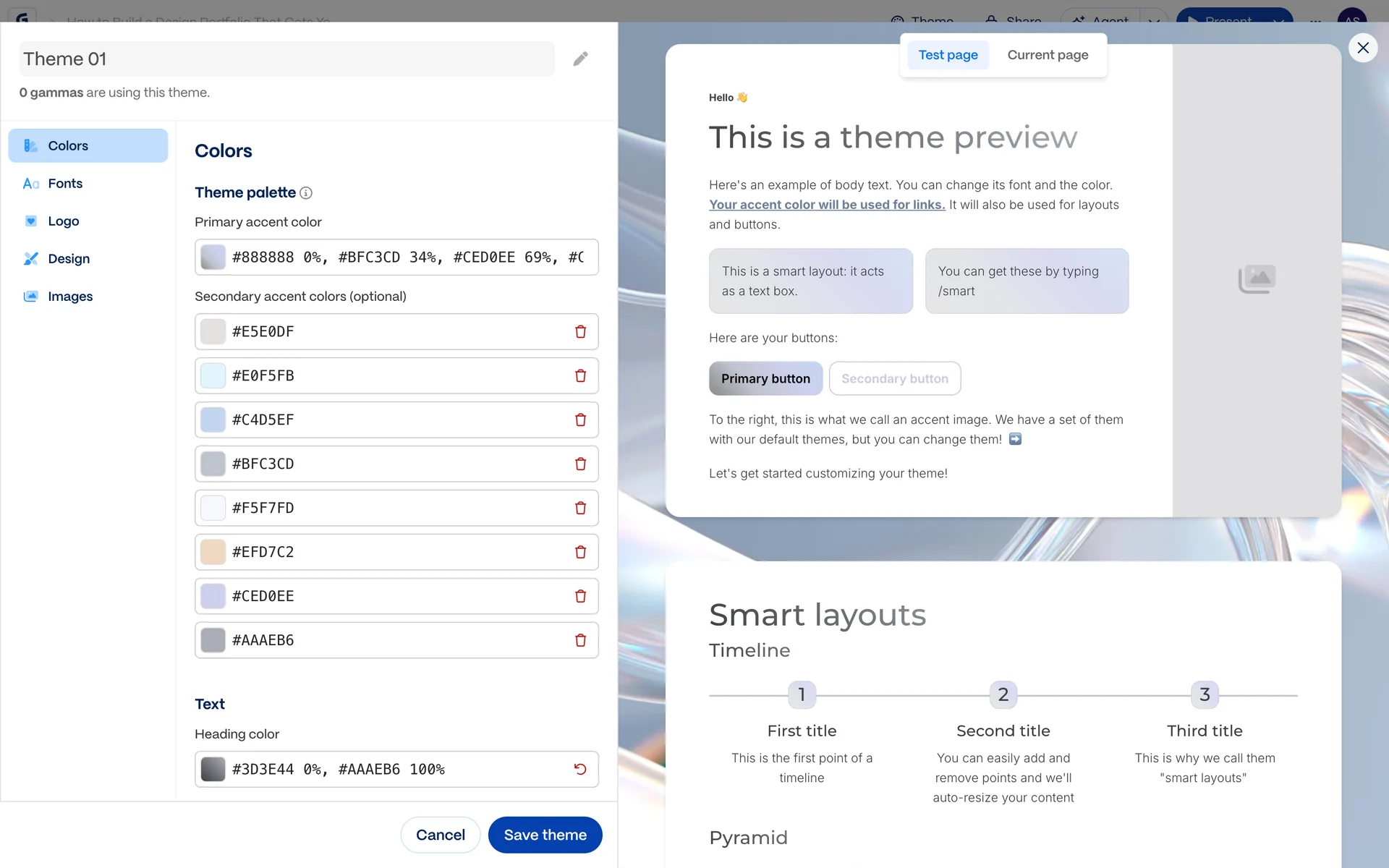This screenshot has height=868, width=1389.
Task: Open the Fonts section
Action: click(65, 184)
